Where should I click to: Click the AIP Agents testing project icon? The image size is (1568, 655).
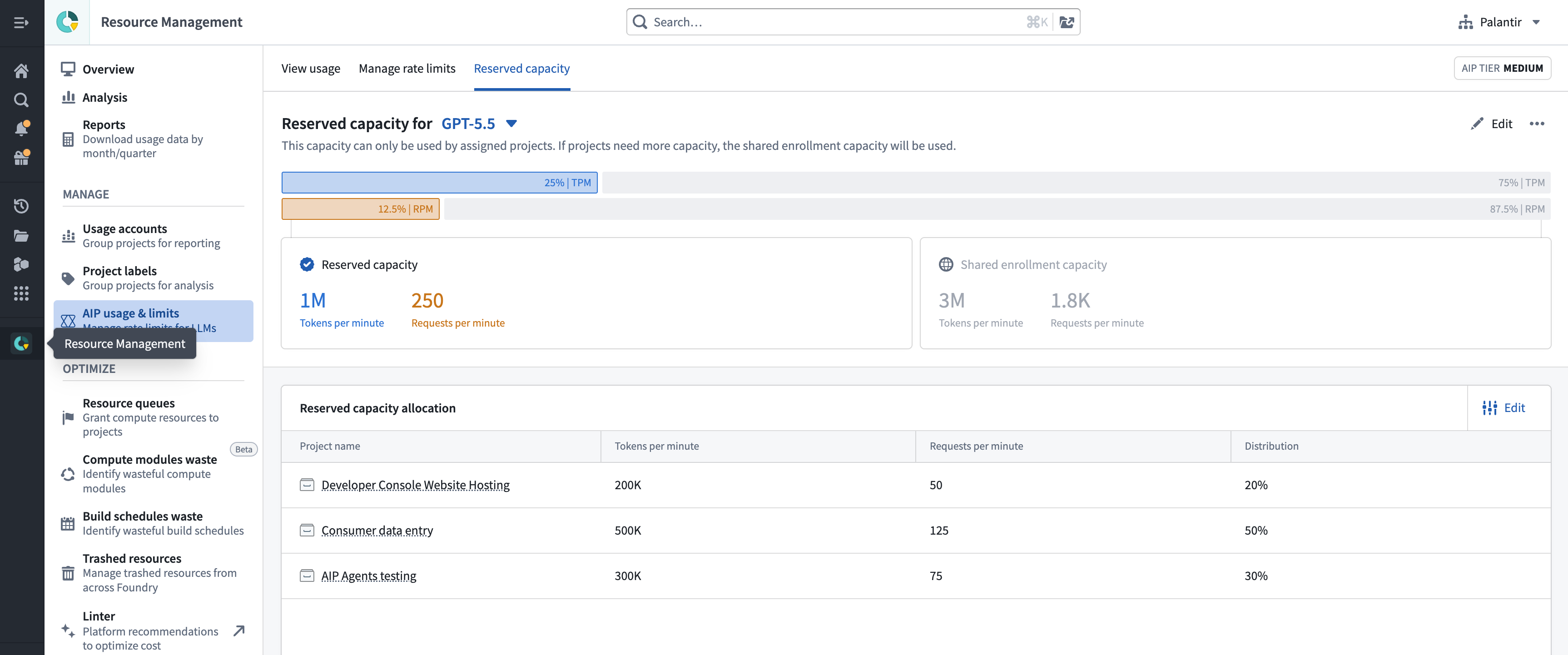pyautogui.click(x=307, y=576)
